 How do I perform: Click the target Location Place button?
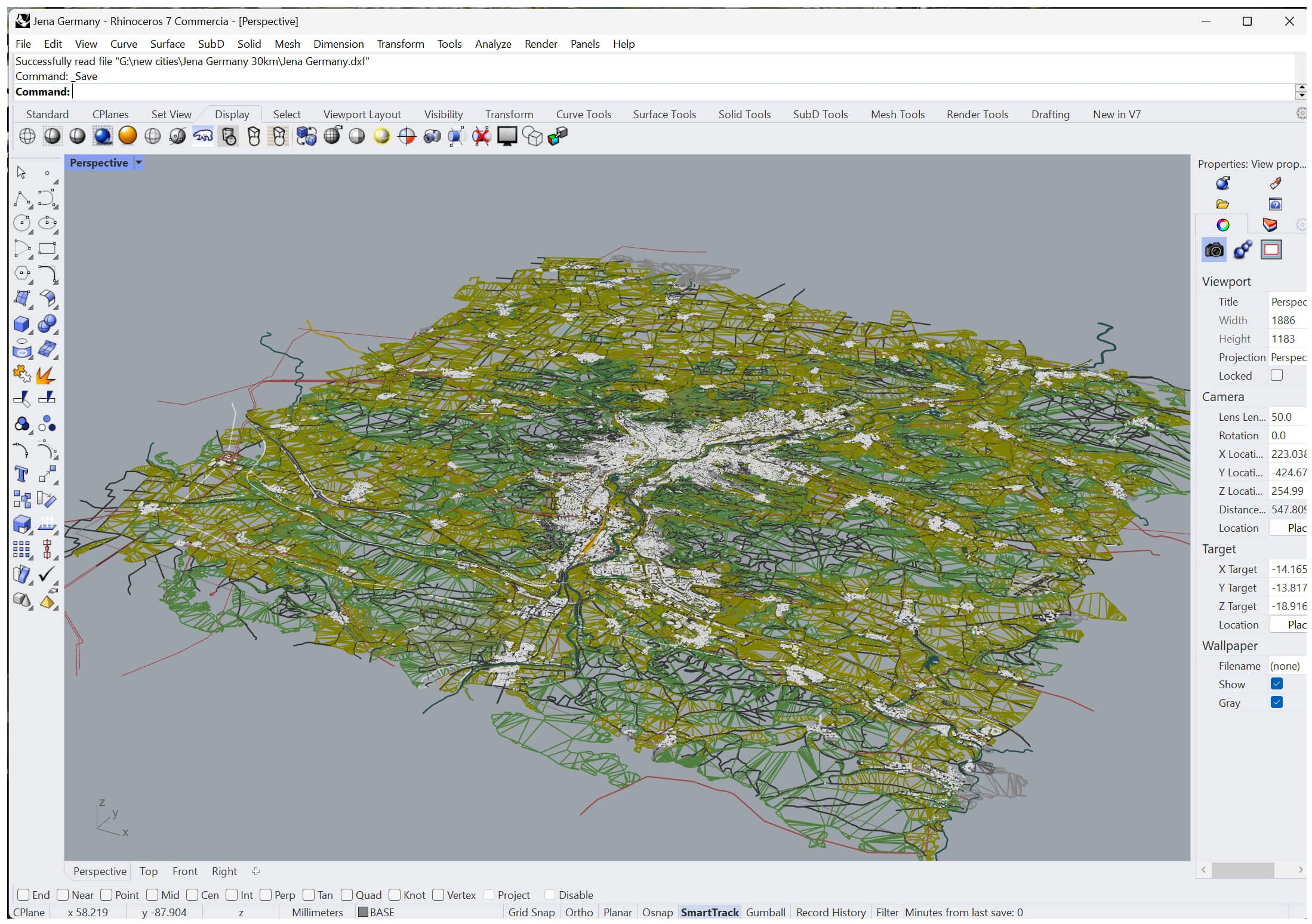pyautogui.click(x=1289, y=624)
